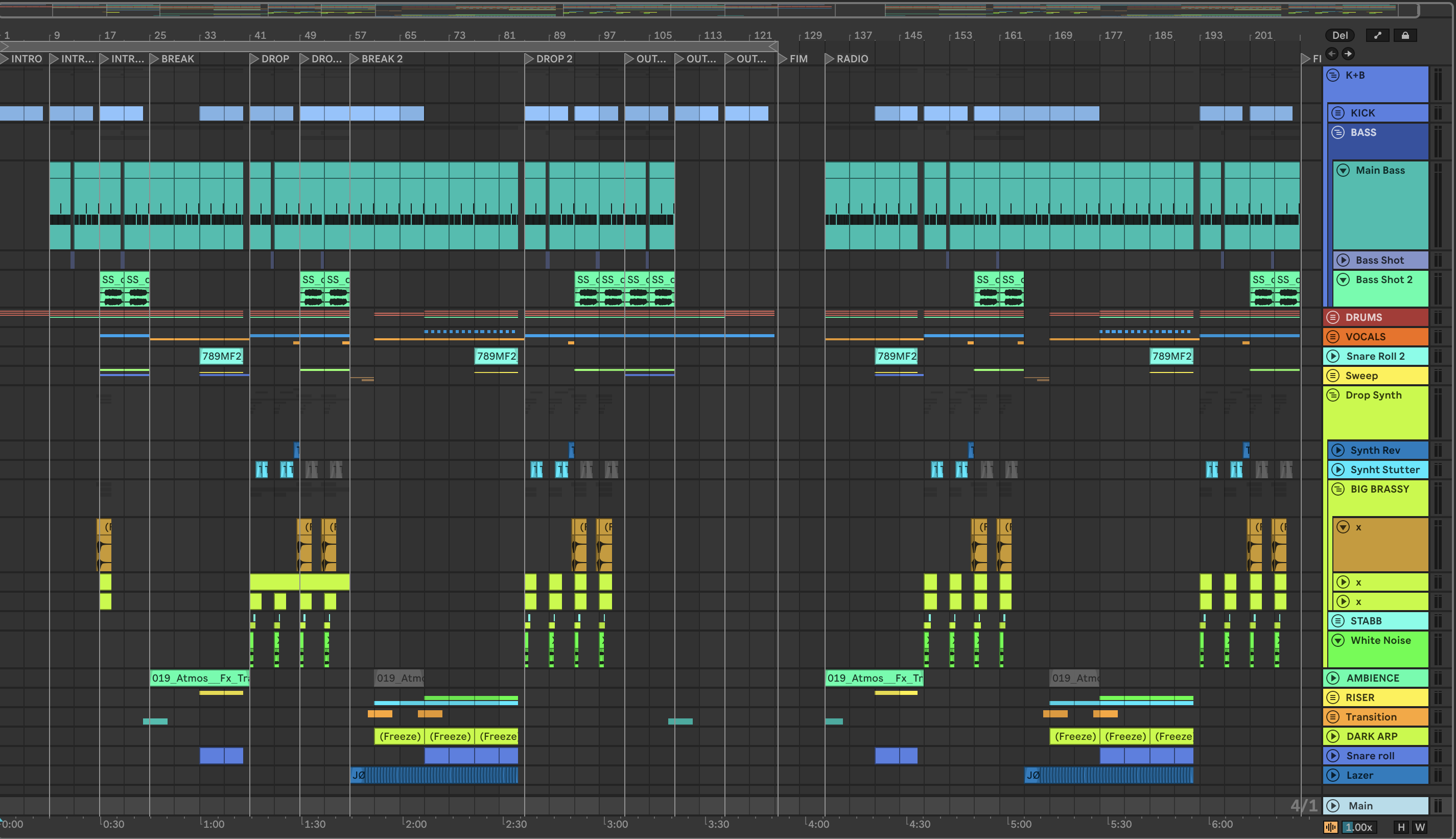Toggle the H optimize height button

(1401, 827)
